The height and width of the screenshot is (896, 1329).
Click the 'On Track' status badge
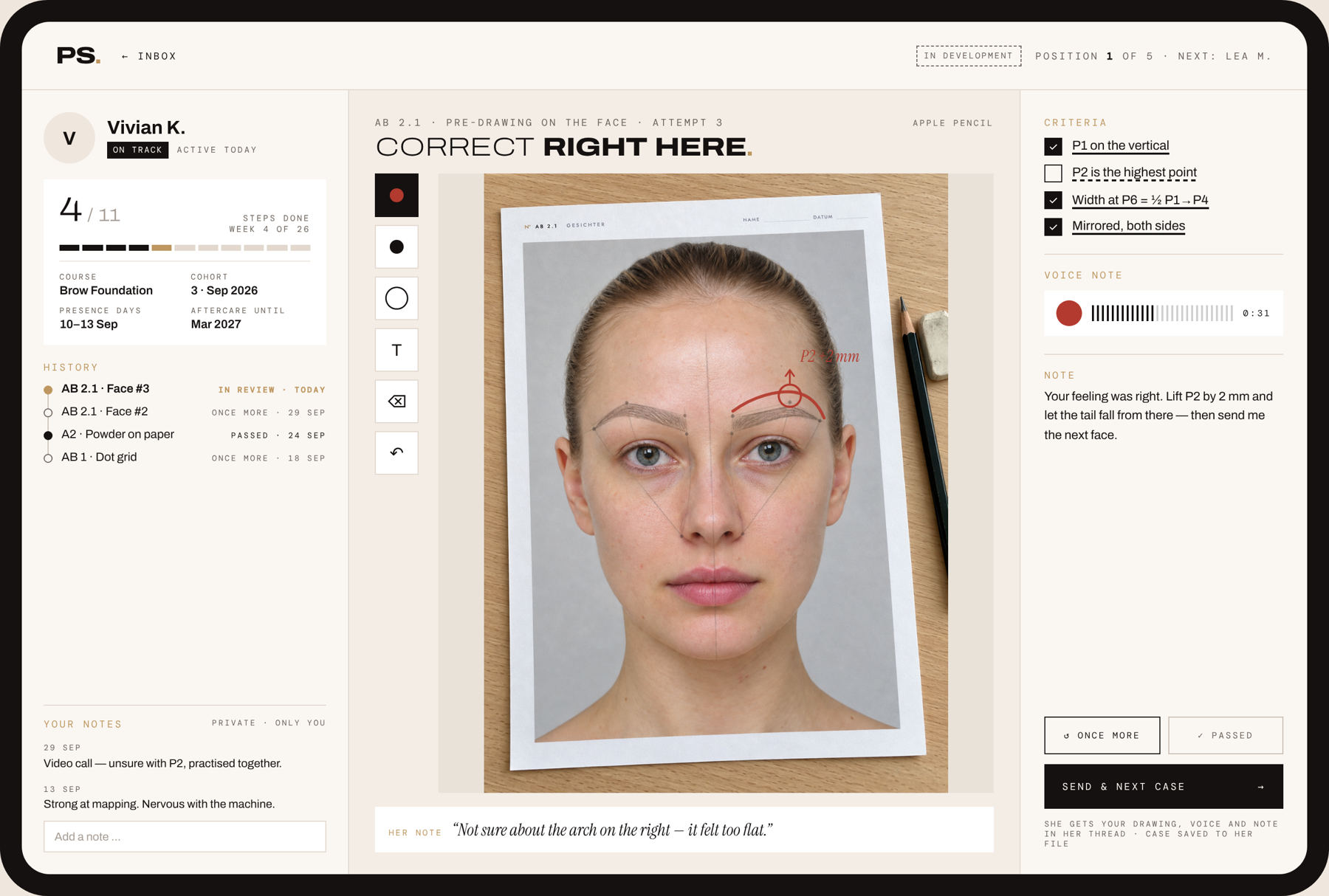(x=137, y=150)
